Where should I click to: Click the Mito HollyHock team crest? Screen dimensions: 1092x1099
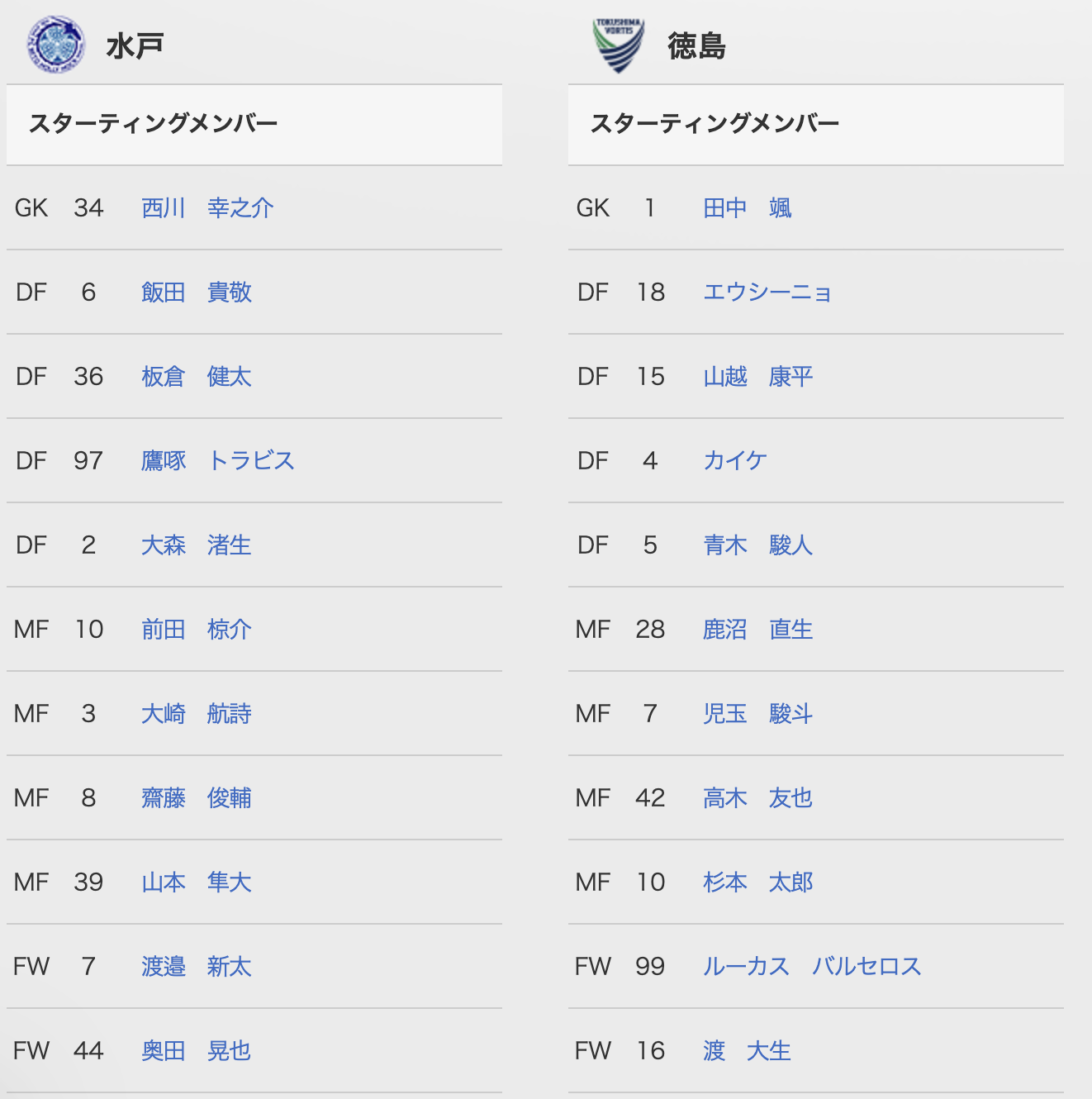(x=56, y=45)
